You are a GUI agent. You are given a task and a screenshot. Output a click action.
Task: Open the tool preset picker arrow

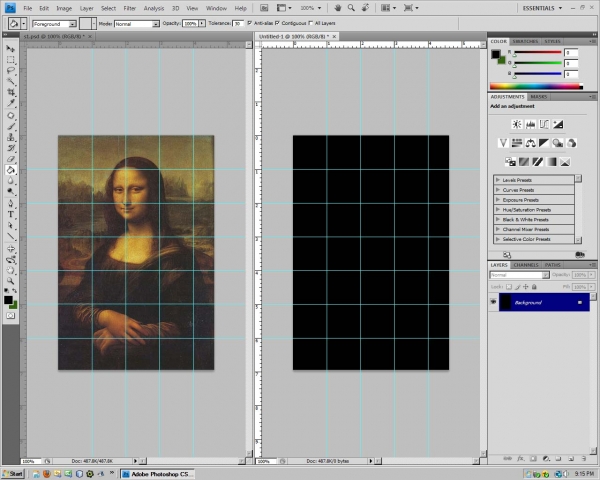24,24
